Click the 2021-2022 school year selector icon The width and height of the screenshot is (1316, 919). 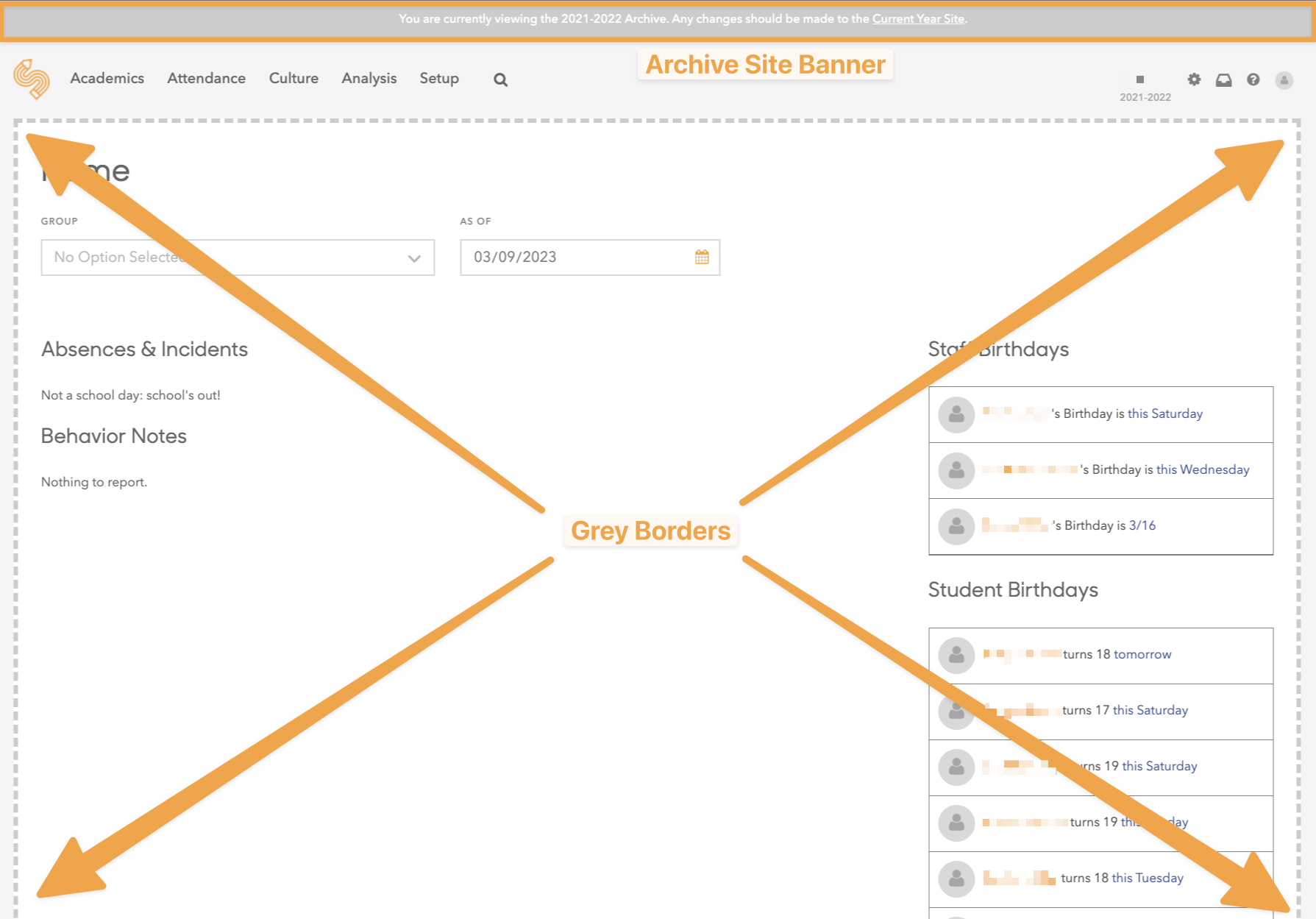coord(1140,79)
